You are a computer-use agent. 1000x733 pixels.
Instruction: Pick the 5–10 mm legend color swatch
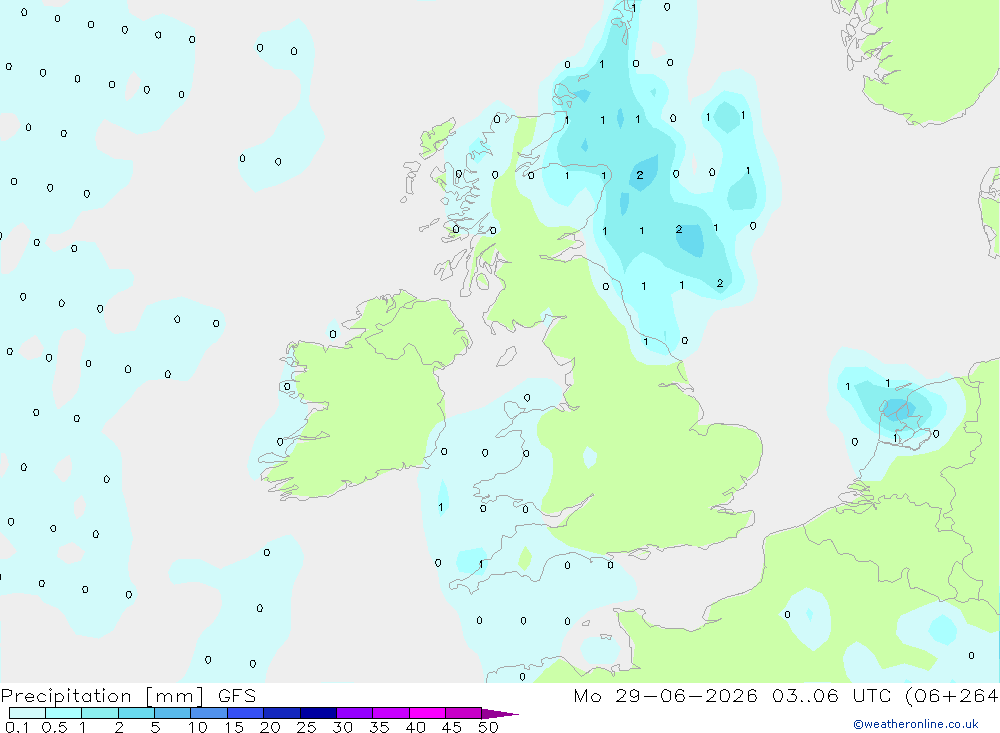pyautogui.click(x=173, y=713)
